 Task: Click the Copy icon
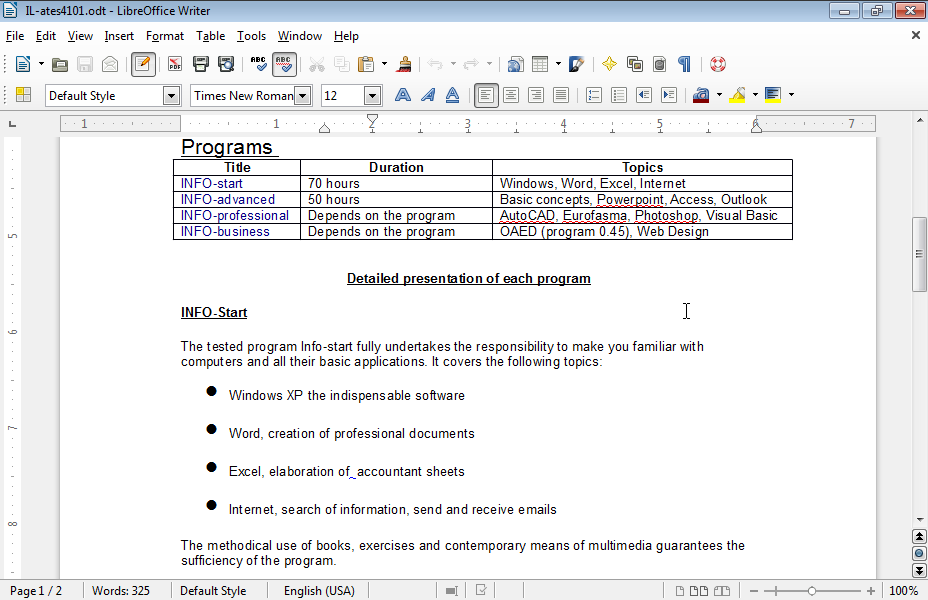click(341, 64)
